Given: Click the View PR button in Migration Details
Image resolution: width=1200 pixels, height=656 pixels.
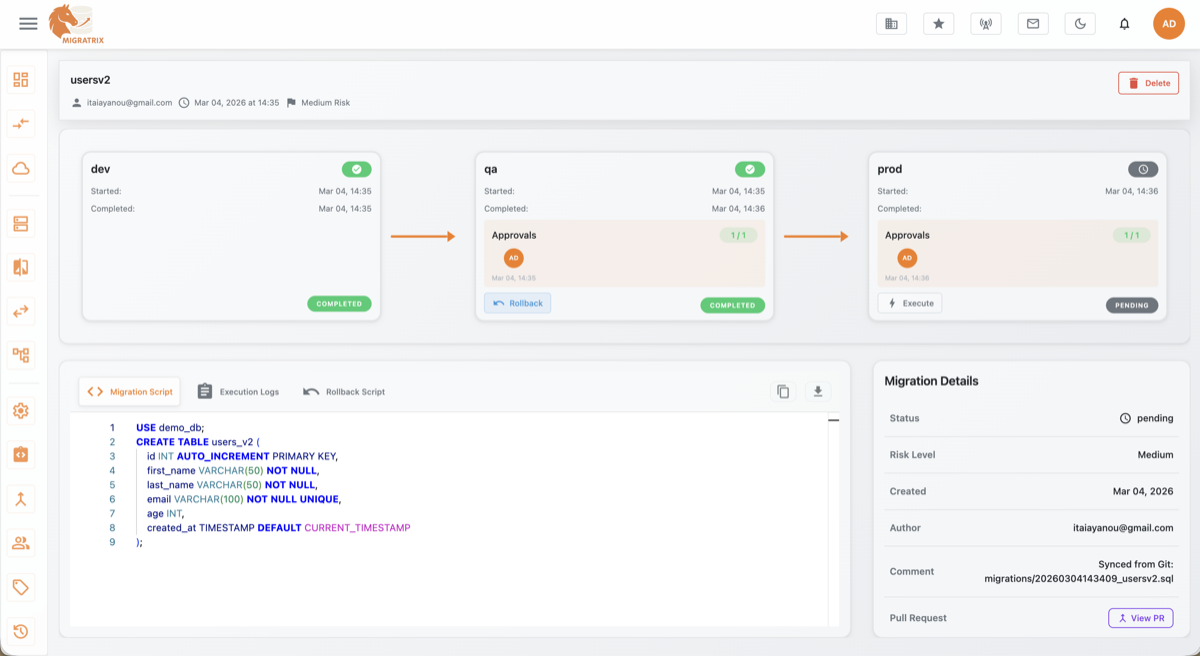Looking at the screenshot, I should pyautogui.click(x=1140, y=618).
